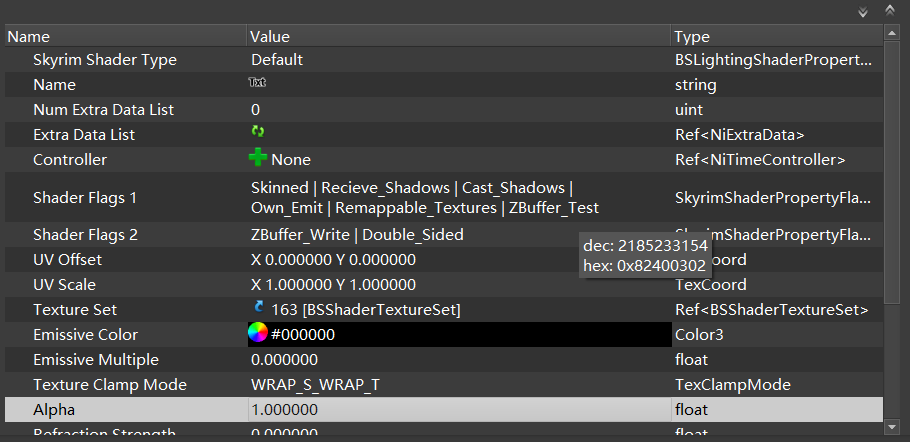Click the Default value of Skyrim Shader Type
910x442 pixels.
(277, 60)
